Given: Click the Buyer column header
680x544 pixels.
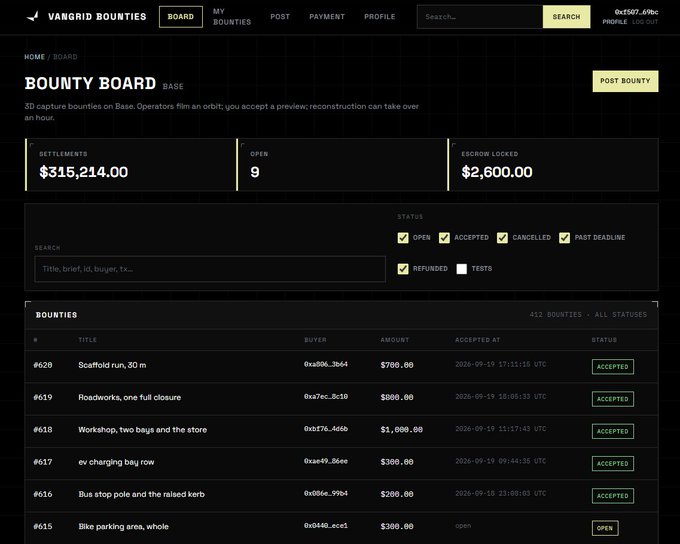Looking at the screenshot, I should click(x=315, y=340).
